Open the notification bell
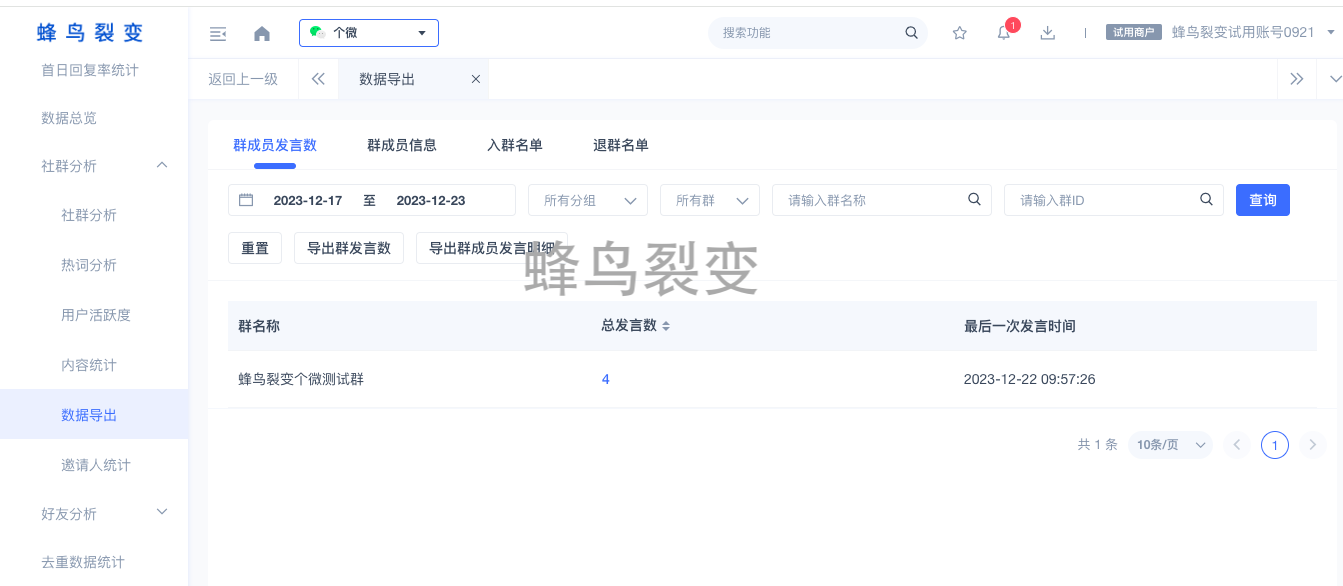The image size is (1343, 586). point(1004,33)
